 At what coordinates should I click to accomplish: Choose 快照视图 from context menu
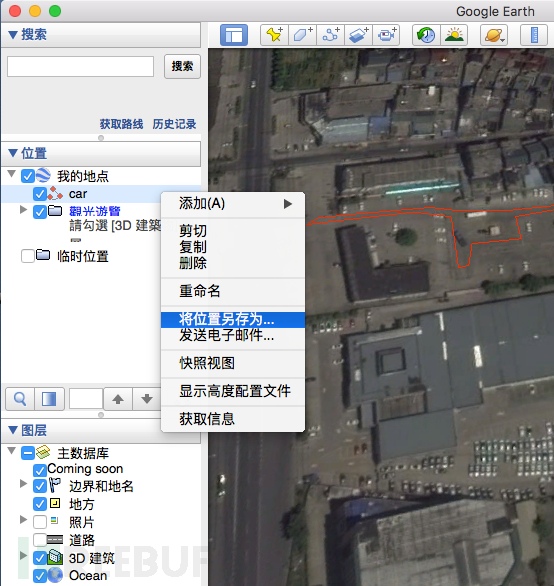233,363
